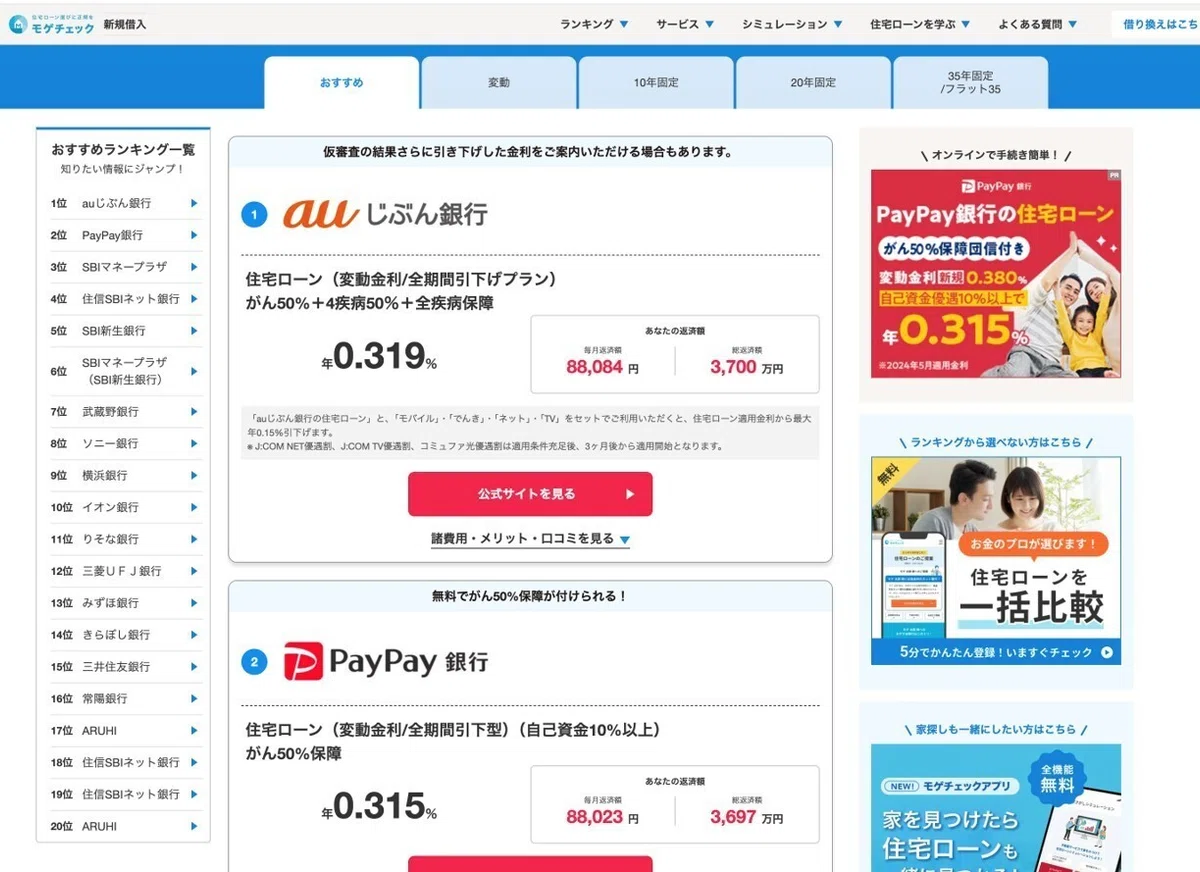Screen dimensions: 1200x872
Task: Click arrow icon beside 13位 みずほ銀行
Action: coord(194,603)
